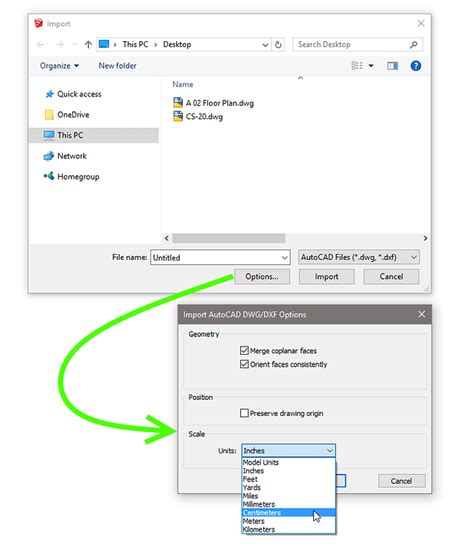Click This PC in the address breadcrumb
This screenshot has height=552, width=474.
(135, 44)
